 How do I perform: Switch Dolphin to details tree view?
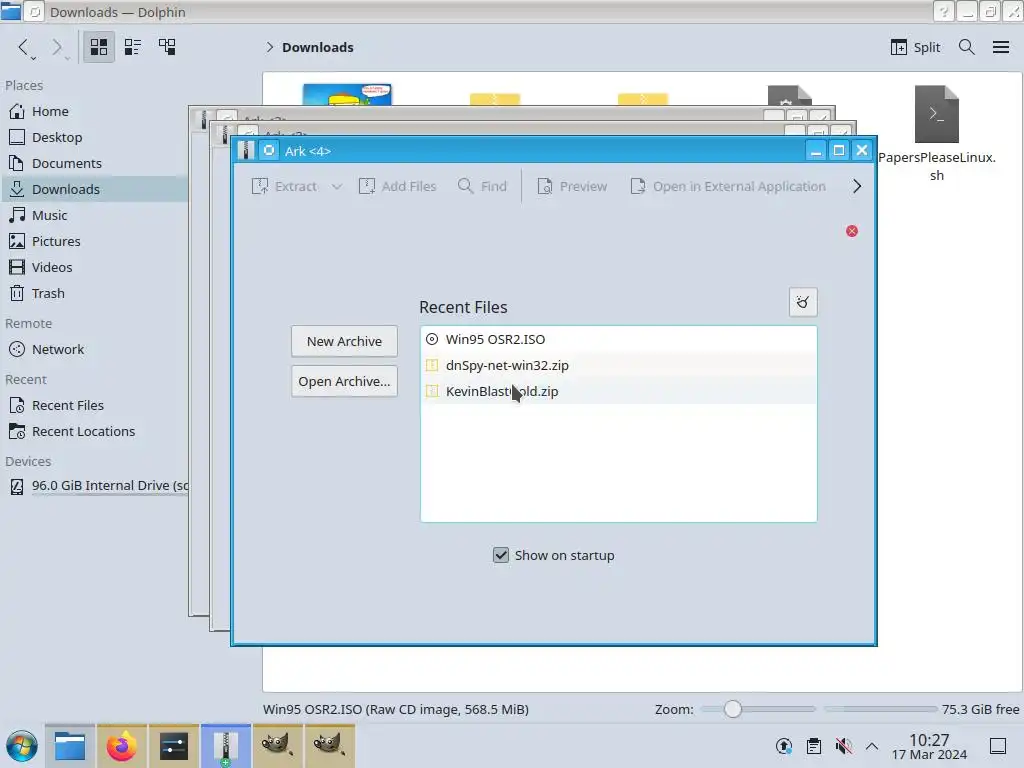coord(167,47)
